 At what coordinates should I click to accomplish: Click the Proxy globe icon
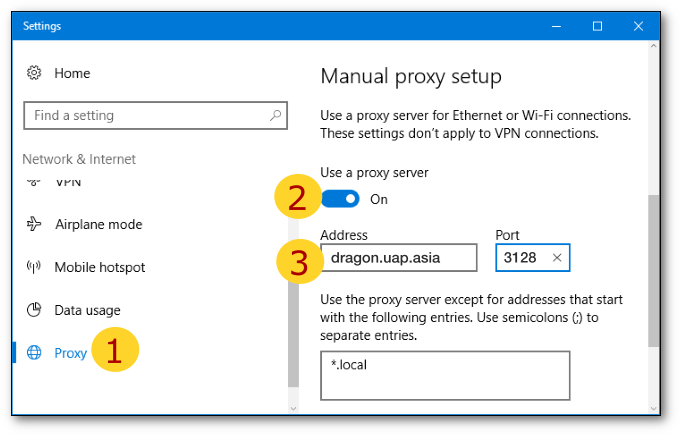click(x=34, y=353)
